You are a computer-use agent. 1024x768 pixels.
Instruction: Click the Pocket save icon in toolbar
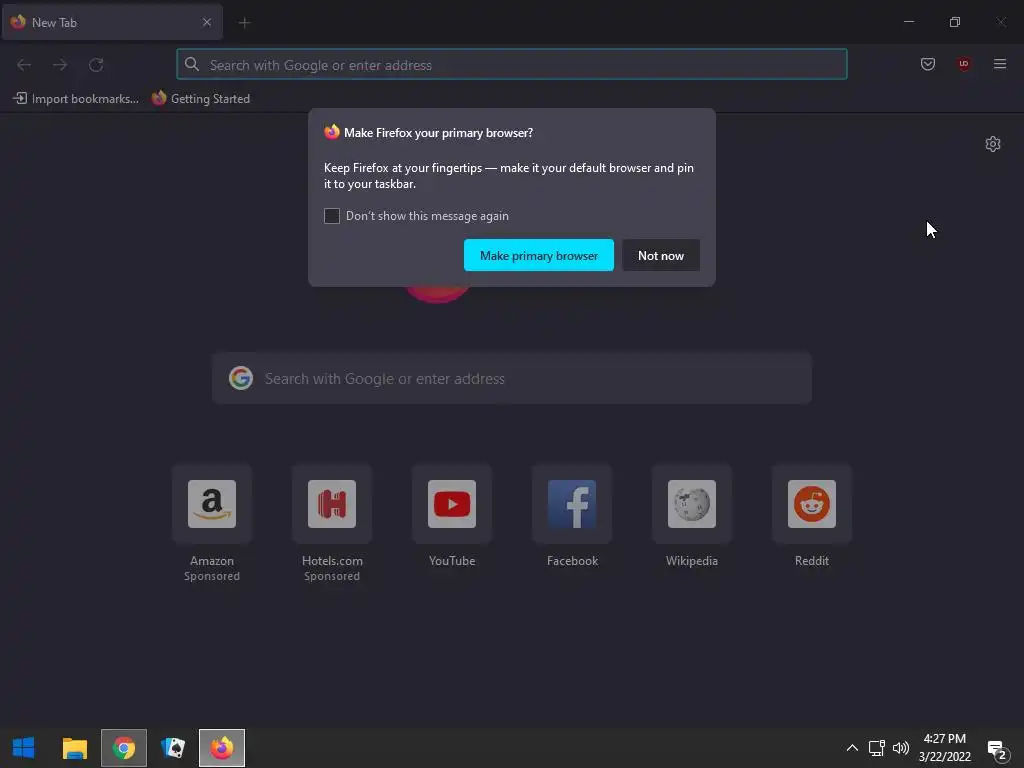point(927,64)
